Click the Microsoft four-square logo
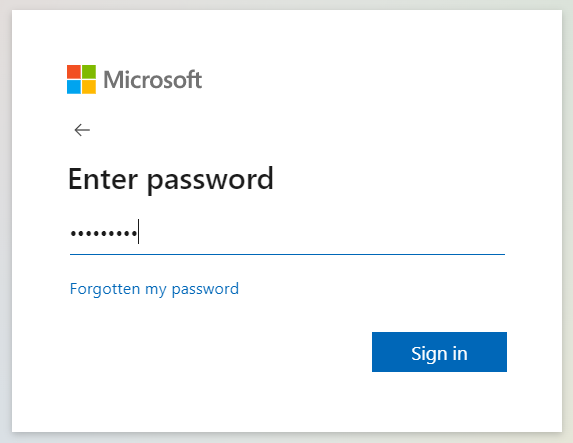The image size is (573, 443). [81, 79]
